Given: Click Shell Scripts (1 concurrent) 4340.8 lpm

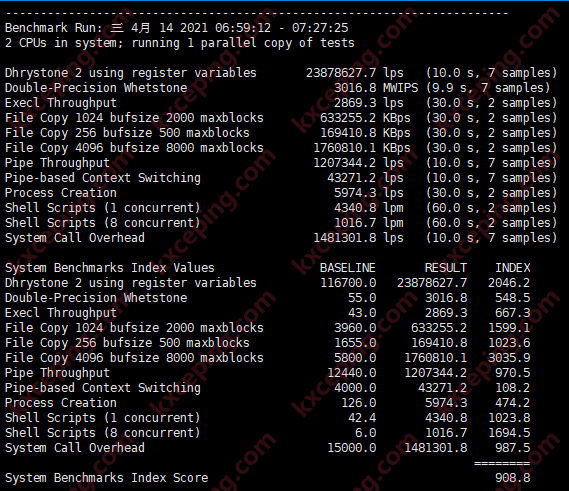Looking at the screenshot, I should click(368, 208).
